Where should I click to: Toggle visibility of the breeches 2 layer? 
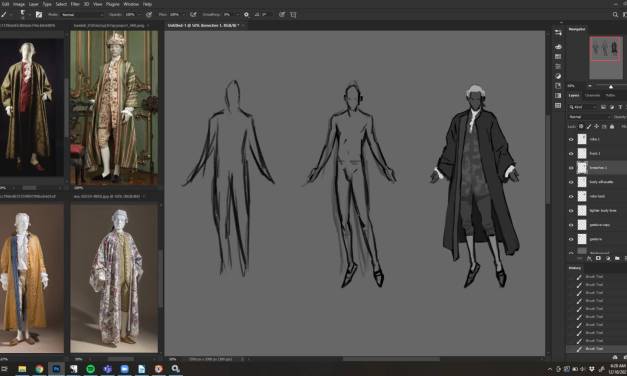point(571,168)
